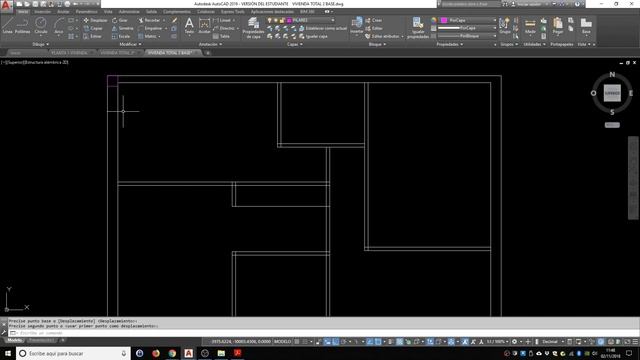Click the command line input field

pyautogui.click(x=322, y=333)
